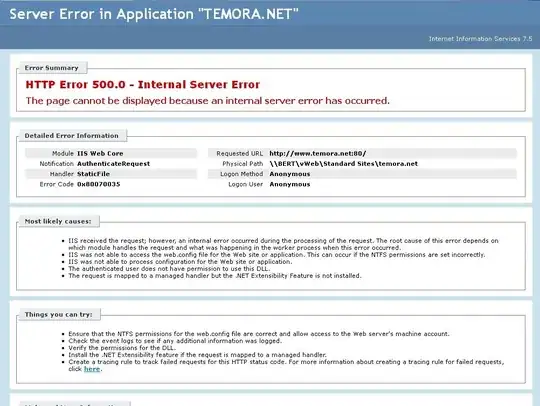
Task: Click the 'here' tracing rule link
Action: [92, 369]
